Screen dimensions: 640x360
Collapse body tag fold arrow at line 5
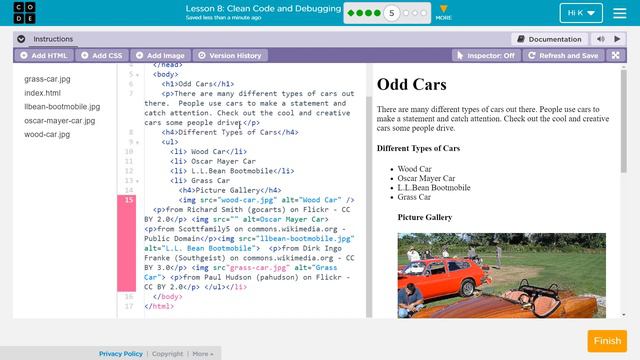138,75
